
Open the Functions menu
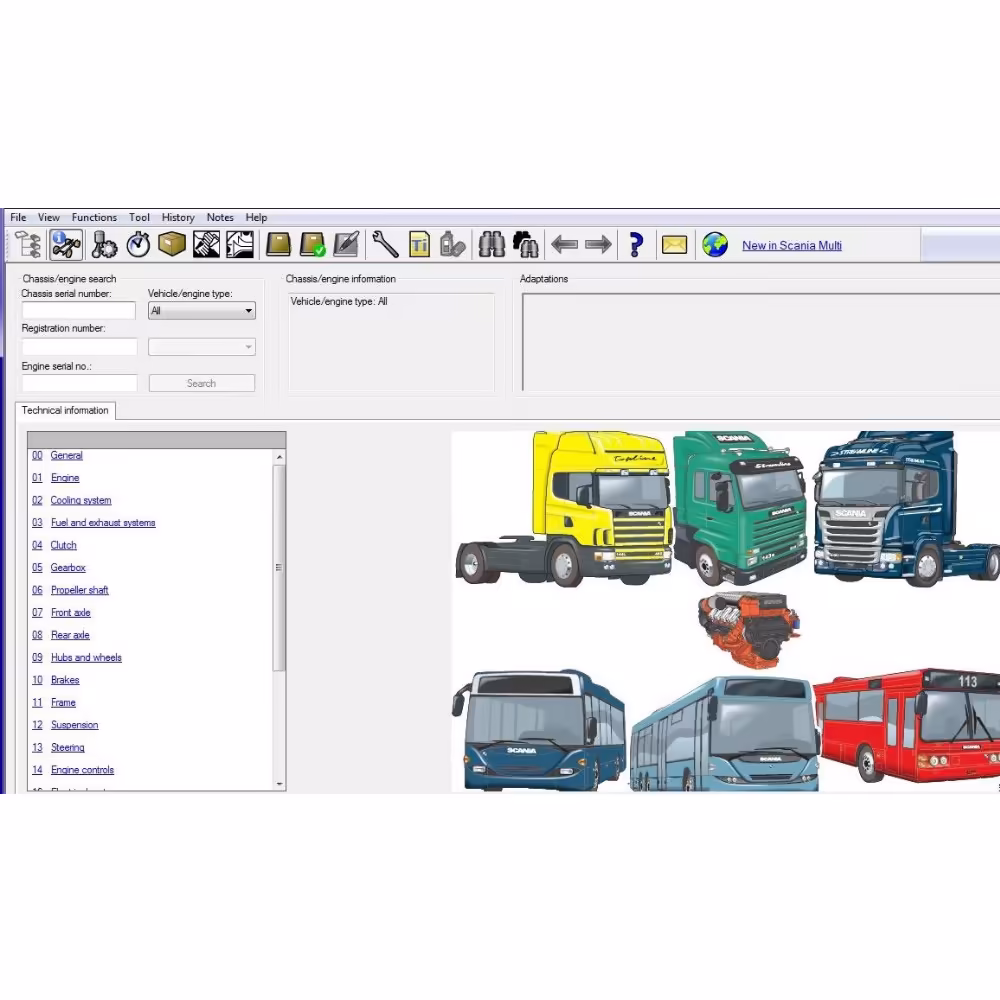point(94,217)
